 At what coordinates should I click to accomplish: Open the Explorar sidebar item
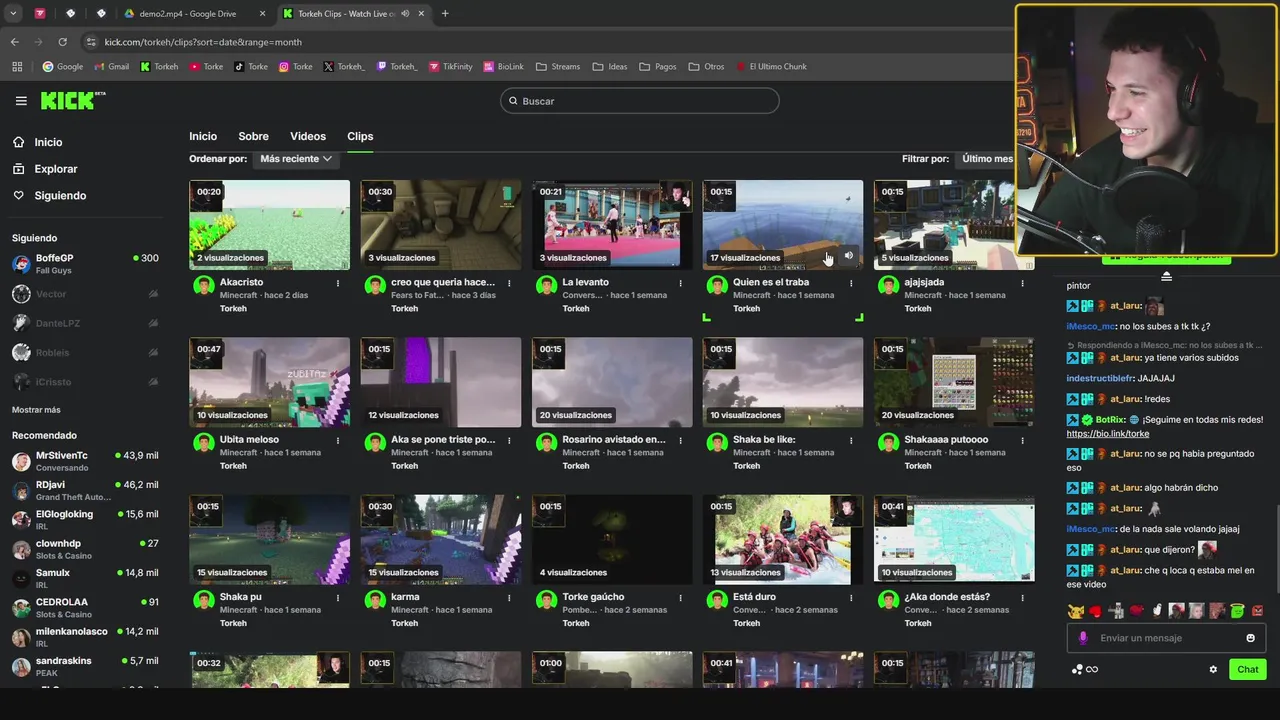56,169
